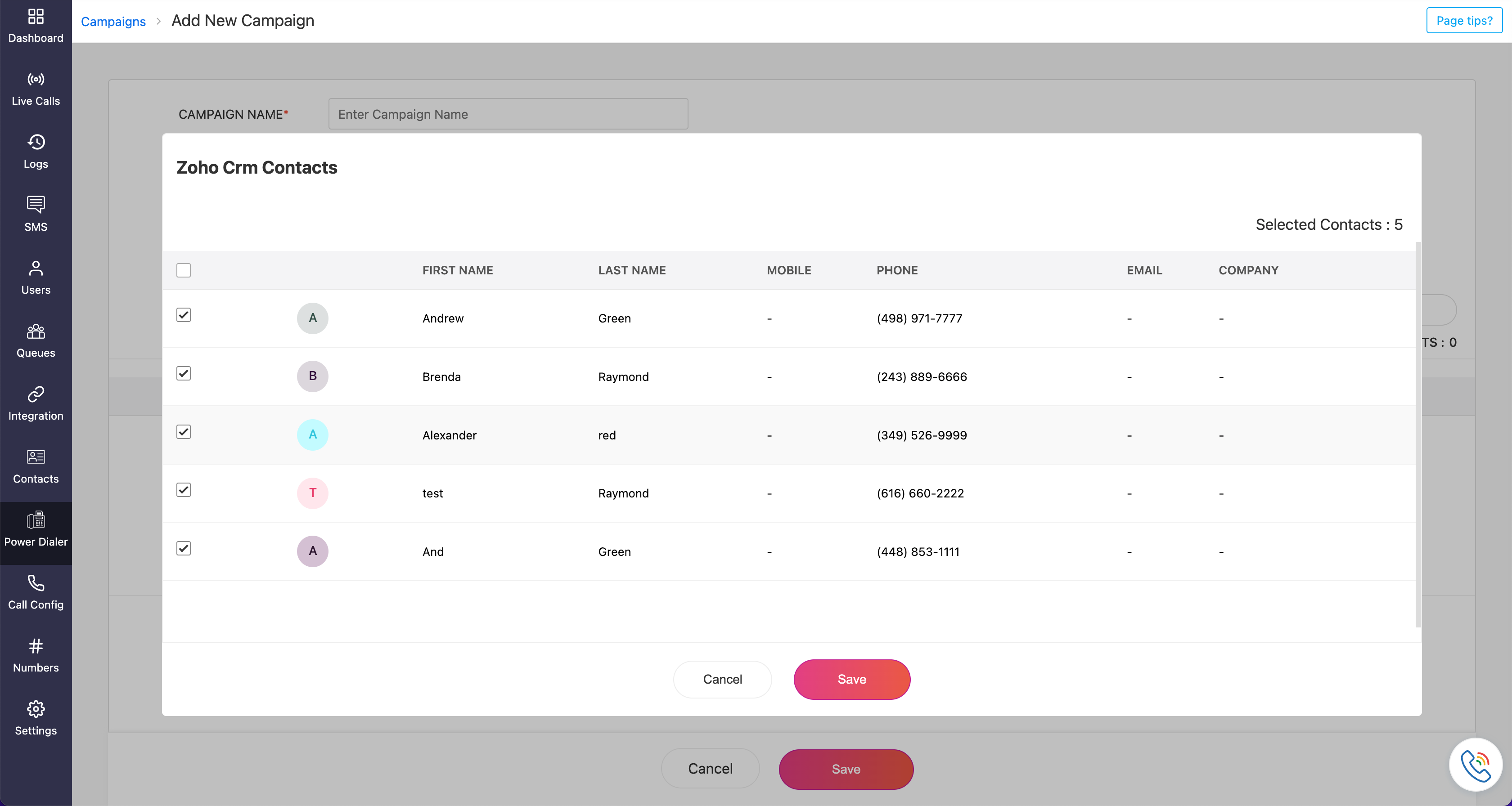
Task: Open Settings in the sidebar
Action: (36, 718)
